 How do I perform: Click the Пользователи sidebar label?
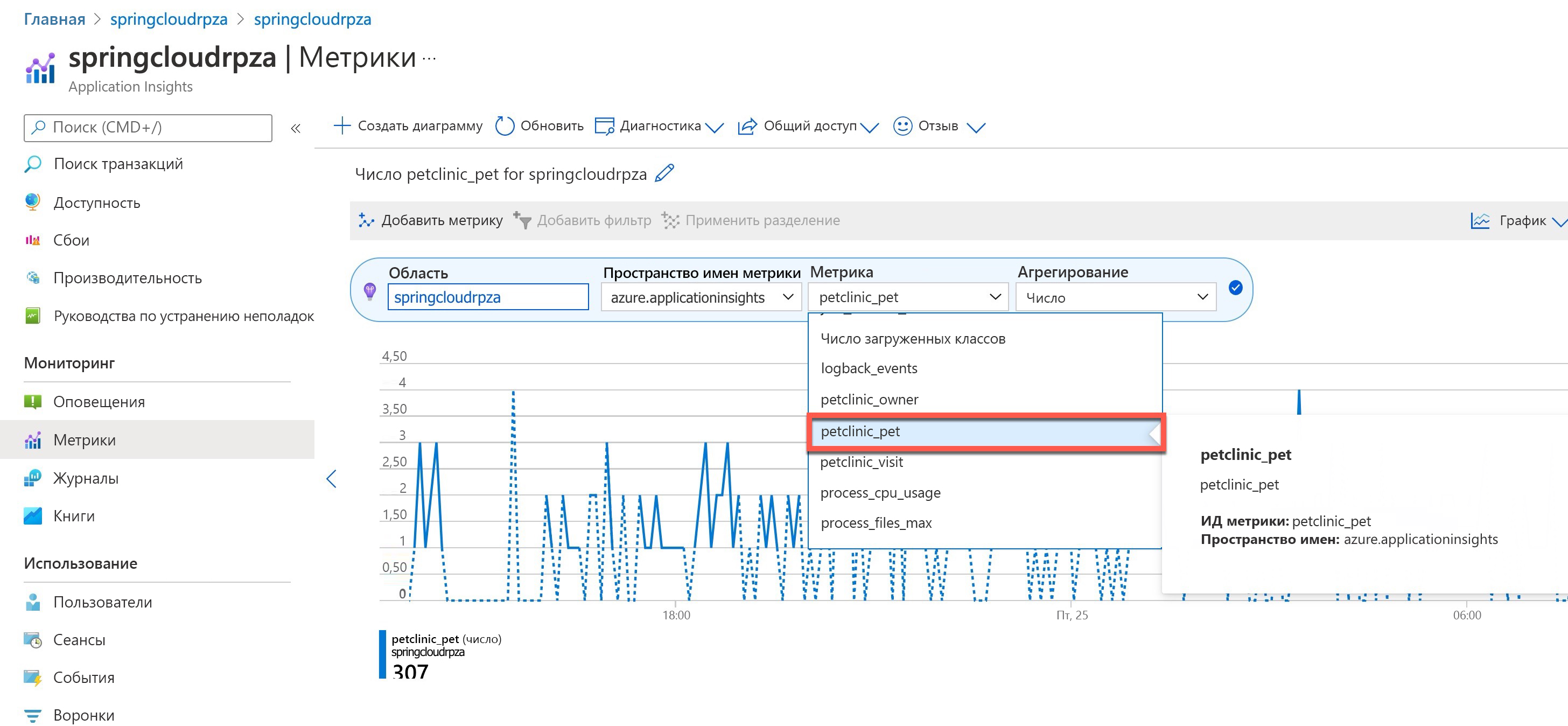point(103,602)
